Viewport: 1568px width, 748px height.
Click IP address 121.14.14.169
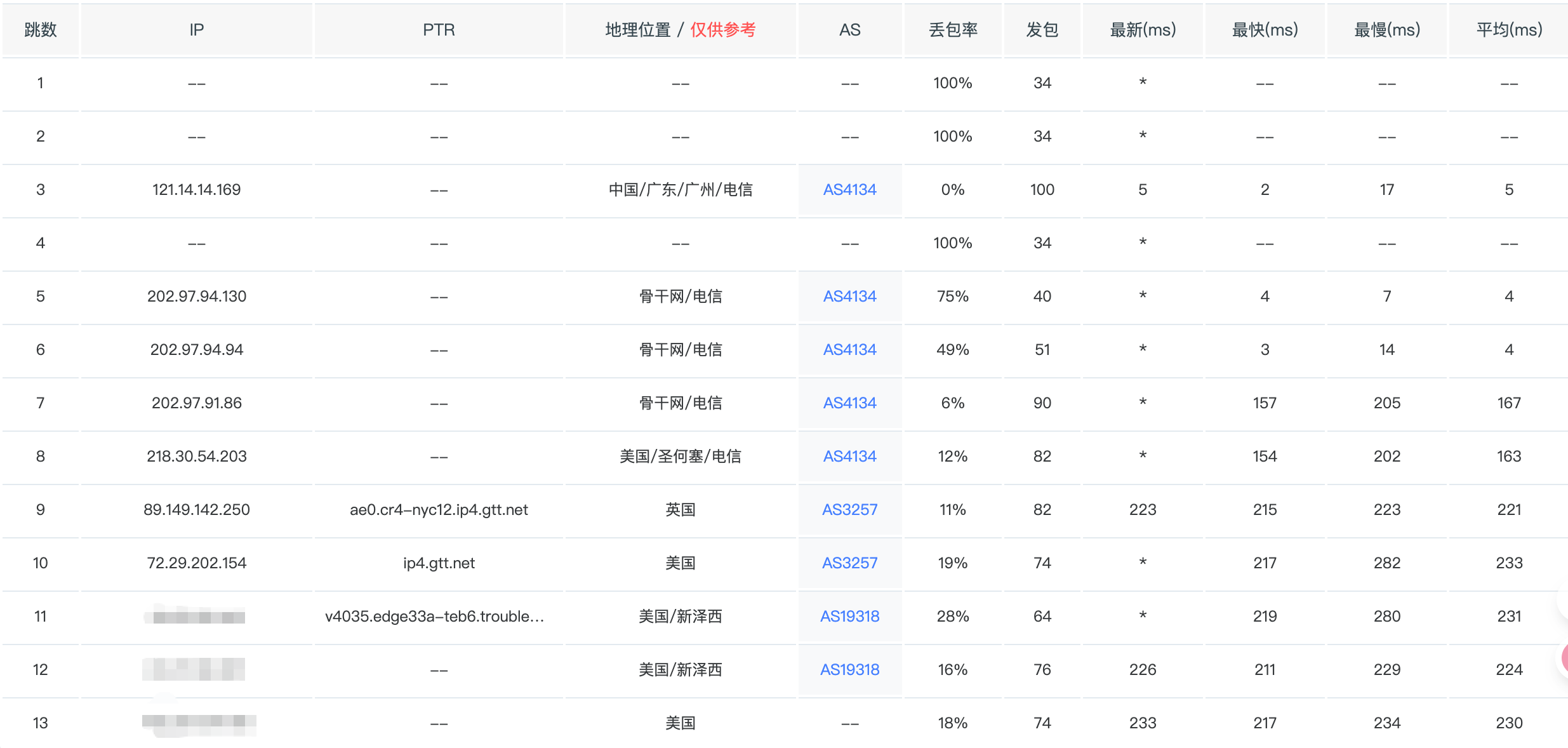196,190
